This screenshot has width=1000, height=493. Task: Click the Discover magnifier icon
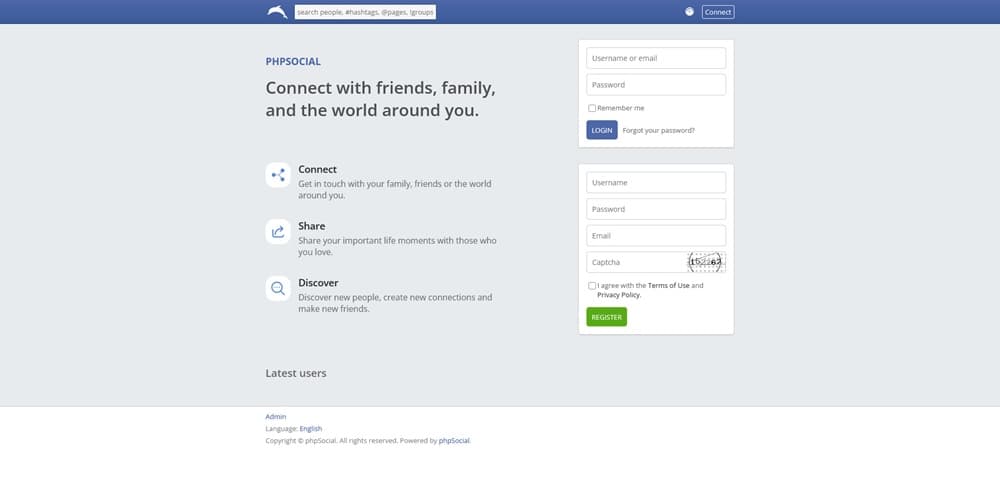278,289
